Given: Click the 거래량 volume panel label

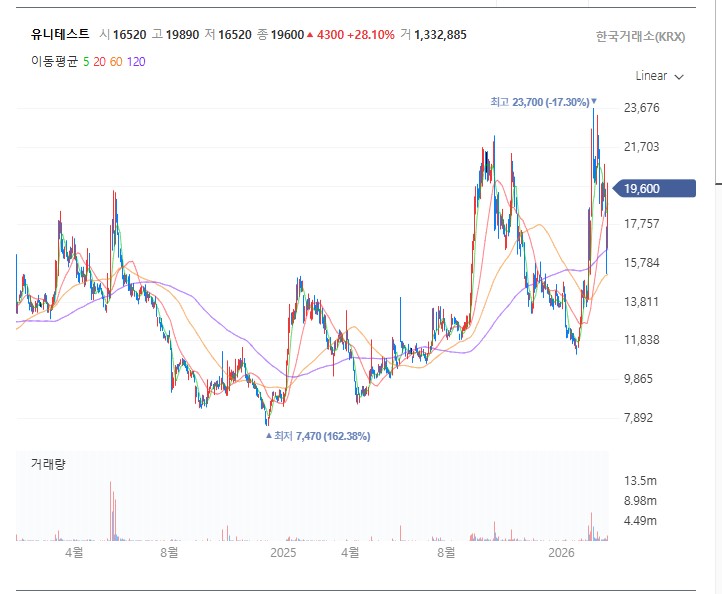Looking at the screenshot, I should click(x=48, y=464).
